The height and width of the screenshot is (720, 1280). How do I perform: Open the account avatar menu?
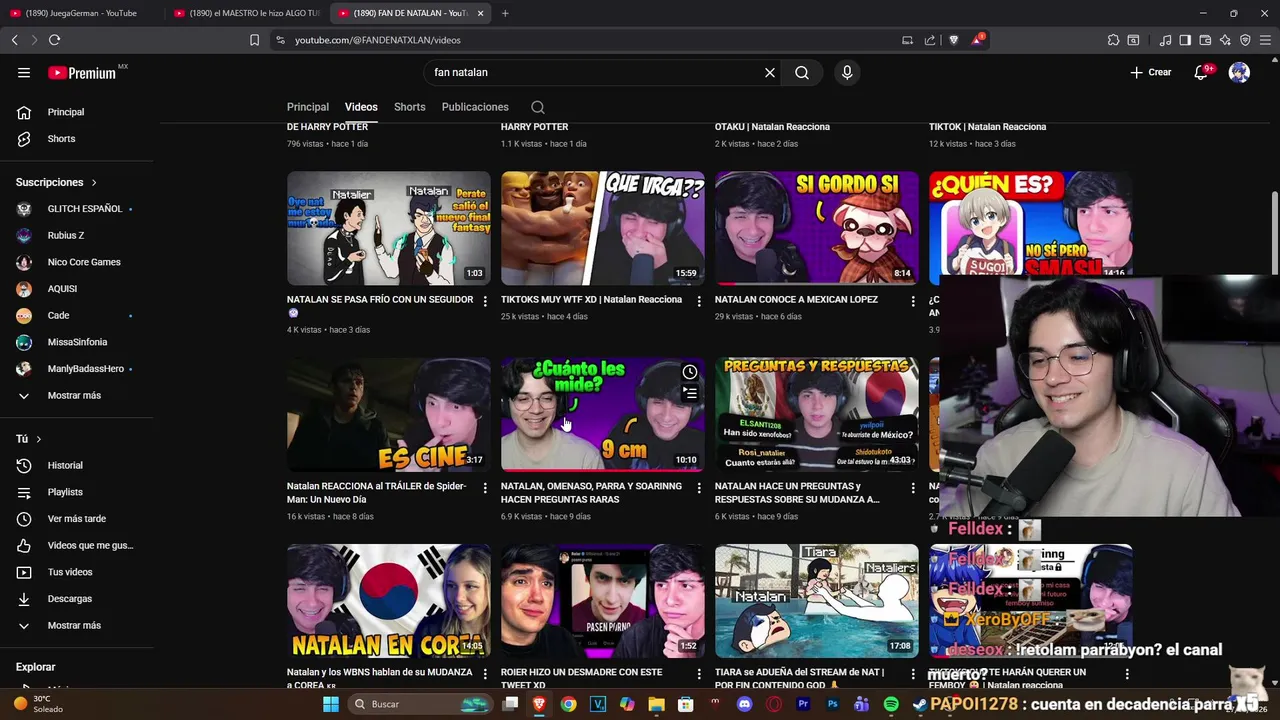click(x=1239, y=72)
